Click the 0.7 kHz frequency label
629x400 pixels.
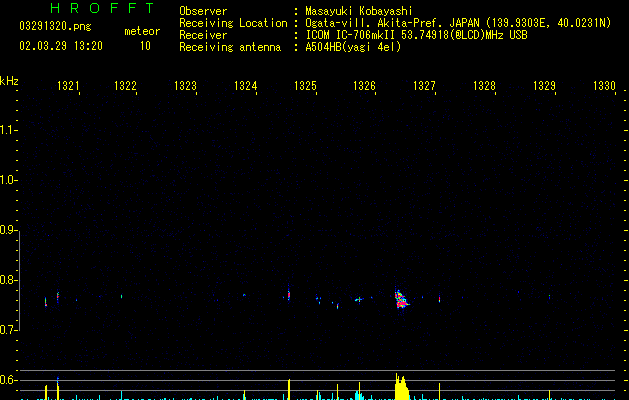pos(8,330)
